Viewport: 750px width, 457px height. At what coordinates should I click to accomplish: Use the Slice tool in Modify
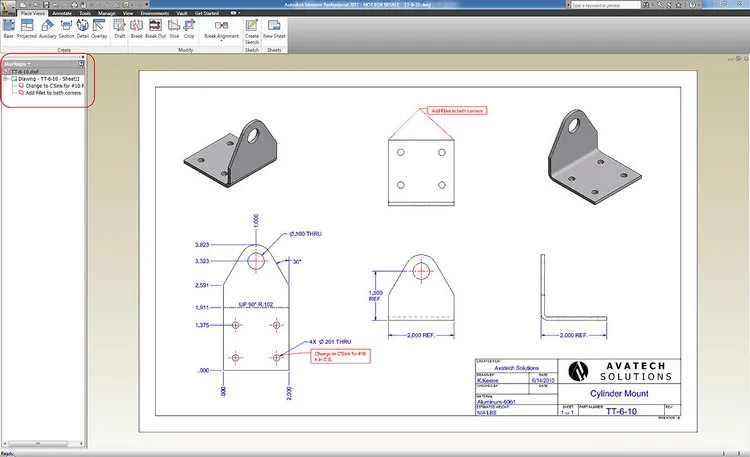click(x=174, y=28)
